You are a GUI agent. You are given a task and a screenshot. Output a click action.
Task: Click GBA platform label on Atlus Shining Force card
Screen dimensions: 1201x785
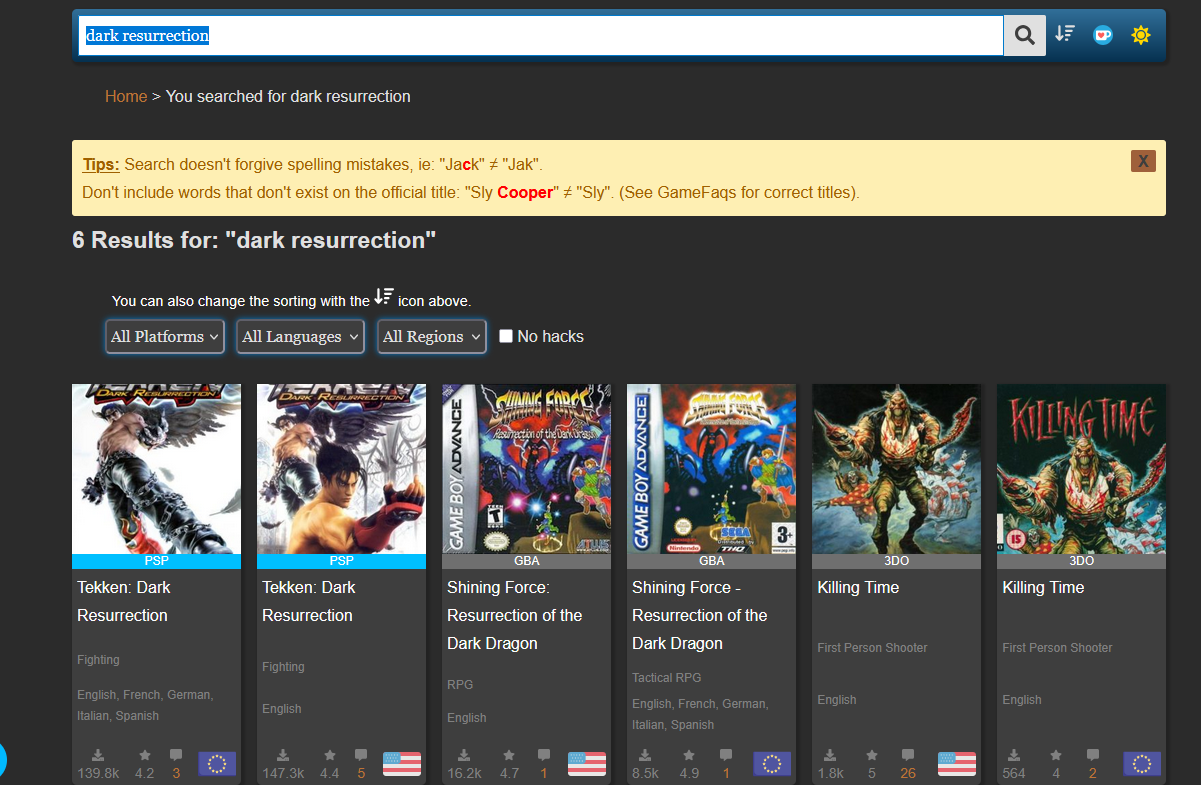[526, 561]
